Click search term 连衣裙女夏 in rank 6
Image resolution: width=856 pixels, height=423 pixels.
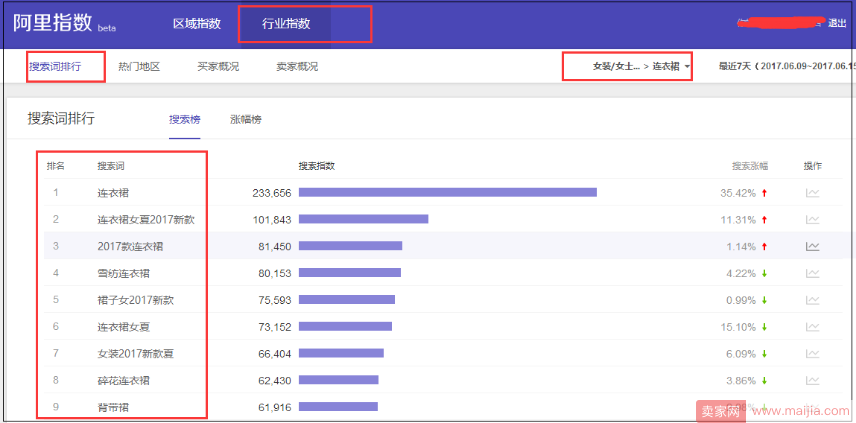(x=123, y=327)
